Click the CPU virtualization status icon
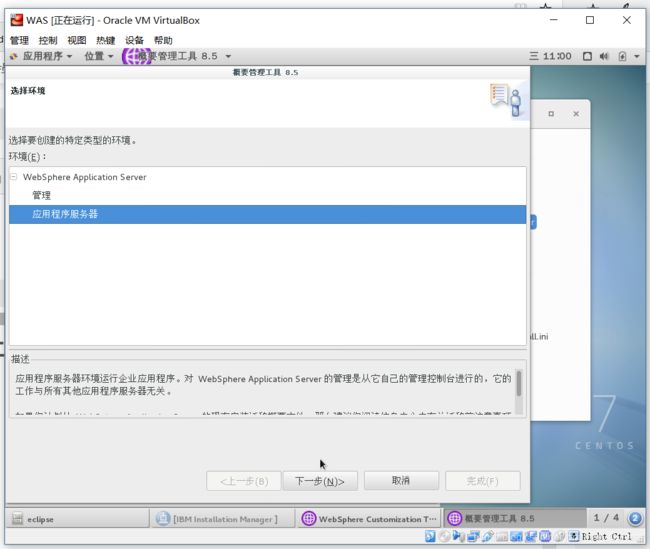 pyautogui.click(x=545, y=536)
